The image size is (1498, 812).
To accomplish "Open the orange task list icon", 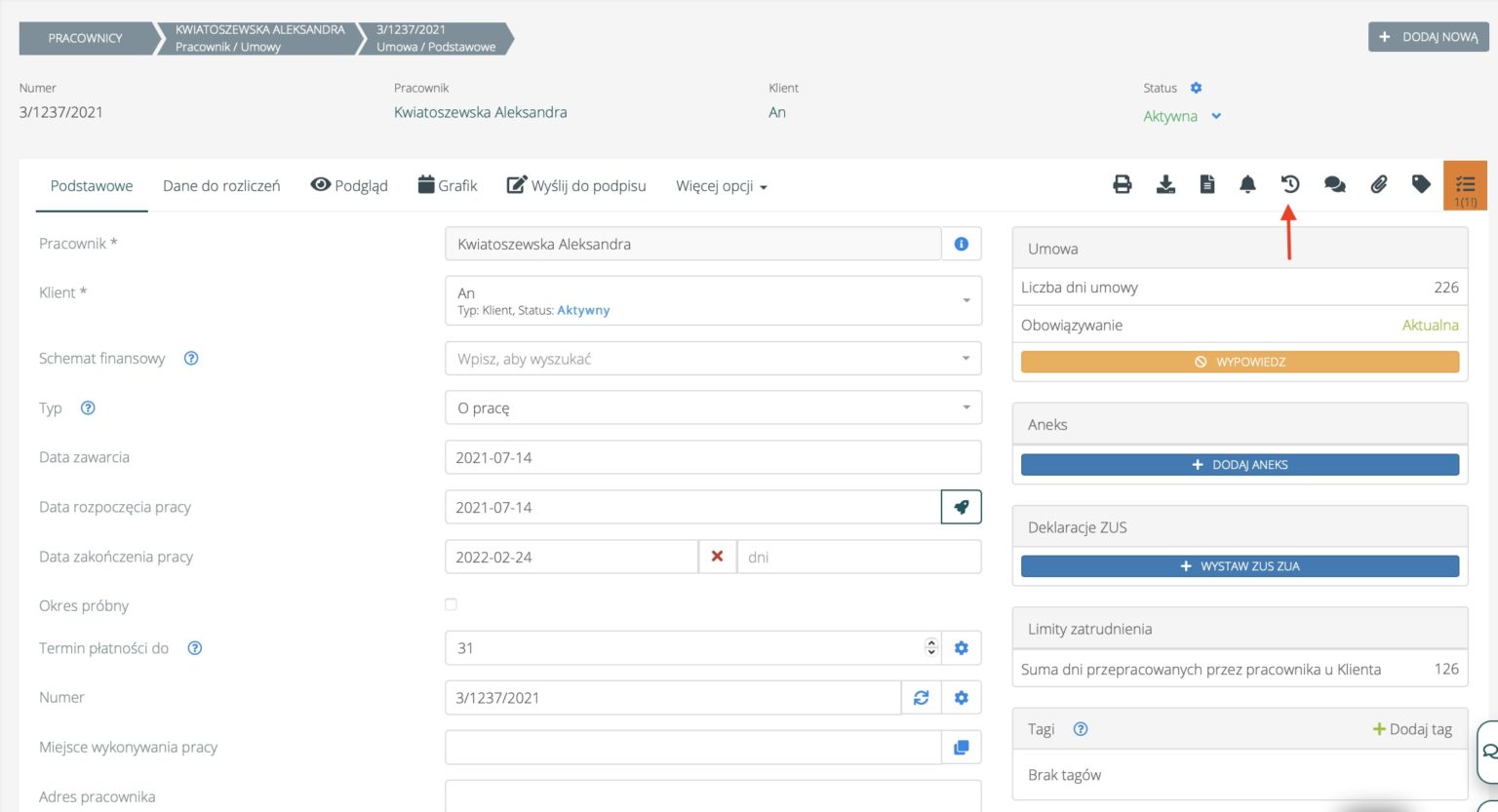I will coord(1465,185).
